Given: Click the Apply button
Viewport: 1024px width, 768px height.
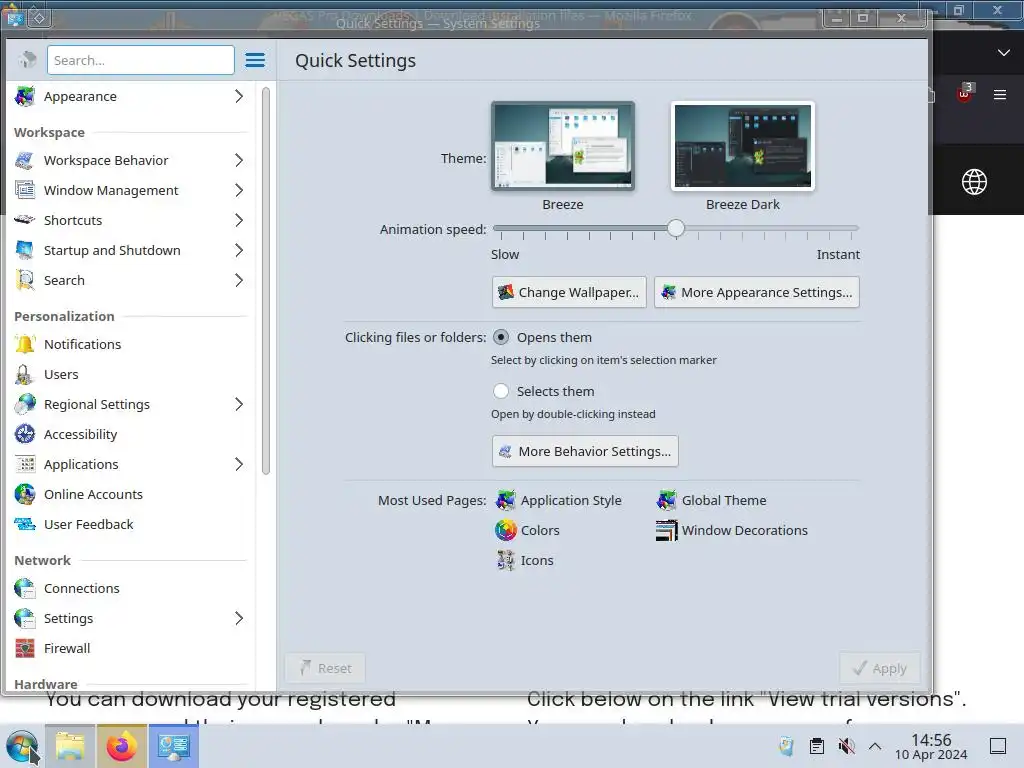Looking at the screenshot, I should click(880, 668).
